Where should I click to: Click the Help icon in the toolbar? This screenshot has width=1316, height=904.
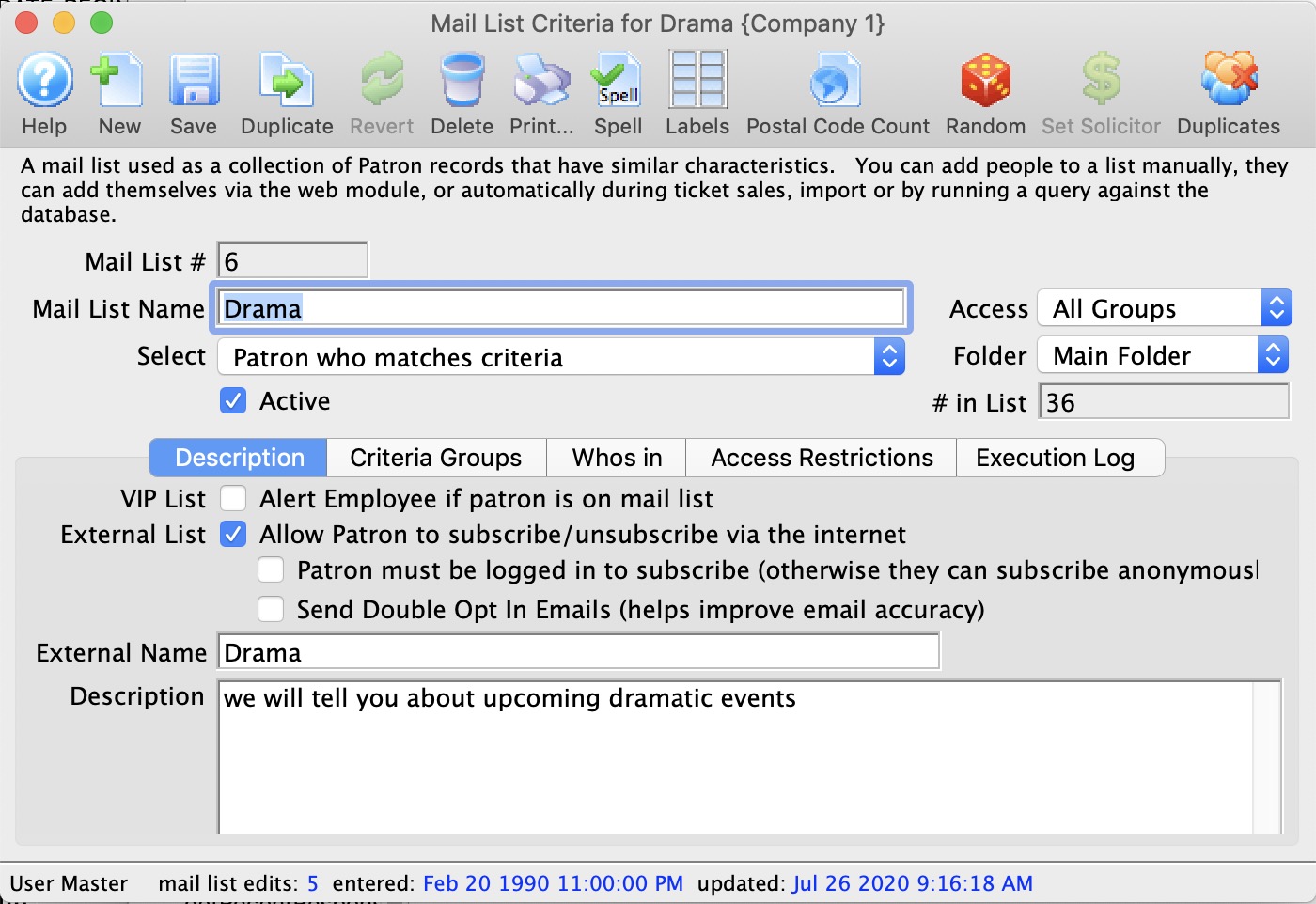pos(43,89)
